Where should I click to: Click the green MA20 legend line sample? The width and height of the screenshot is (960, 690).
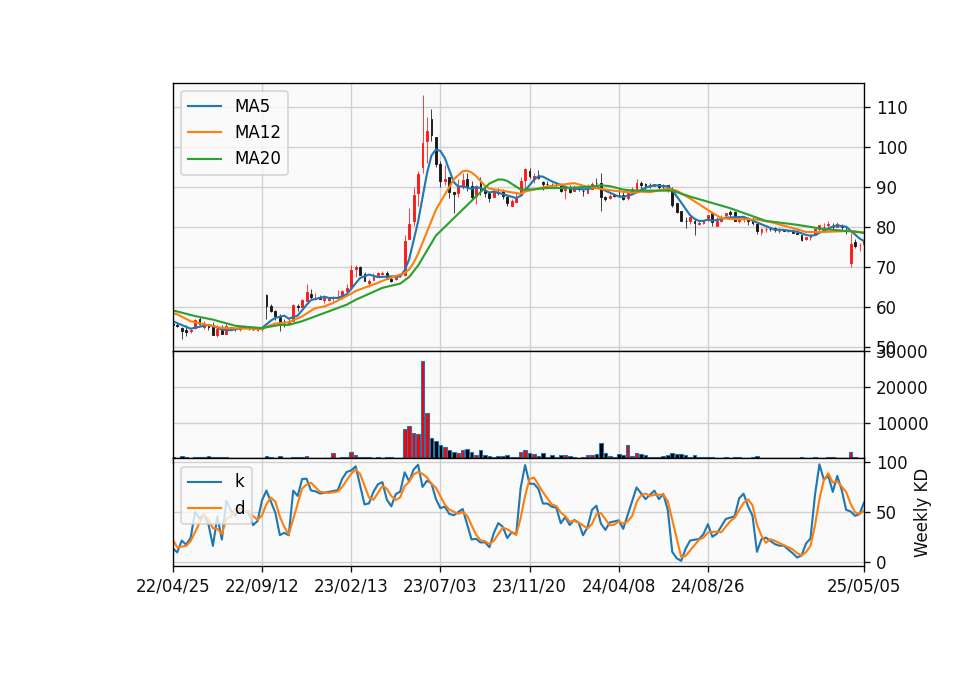[x=204, y=159]
